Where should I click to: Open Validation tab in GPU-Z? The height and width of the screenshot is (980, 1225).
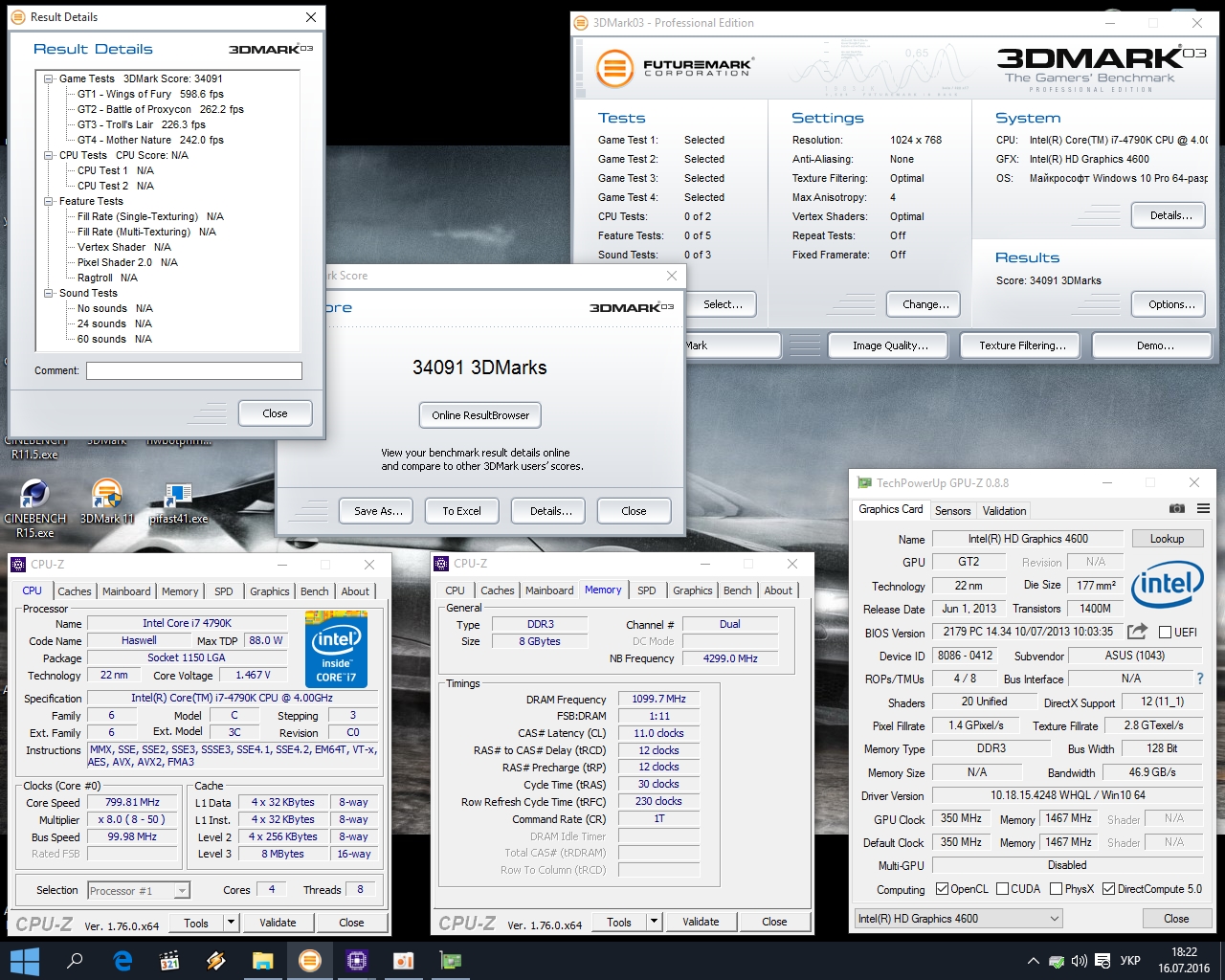(x=1004, y=511)
